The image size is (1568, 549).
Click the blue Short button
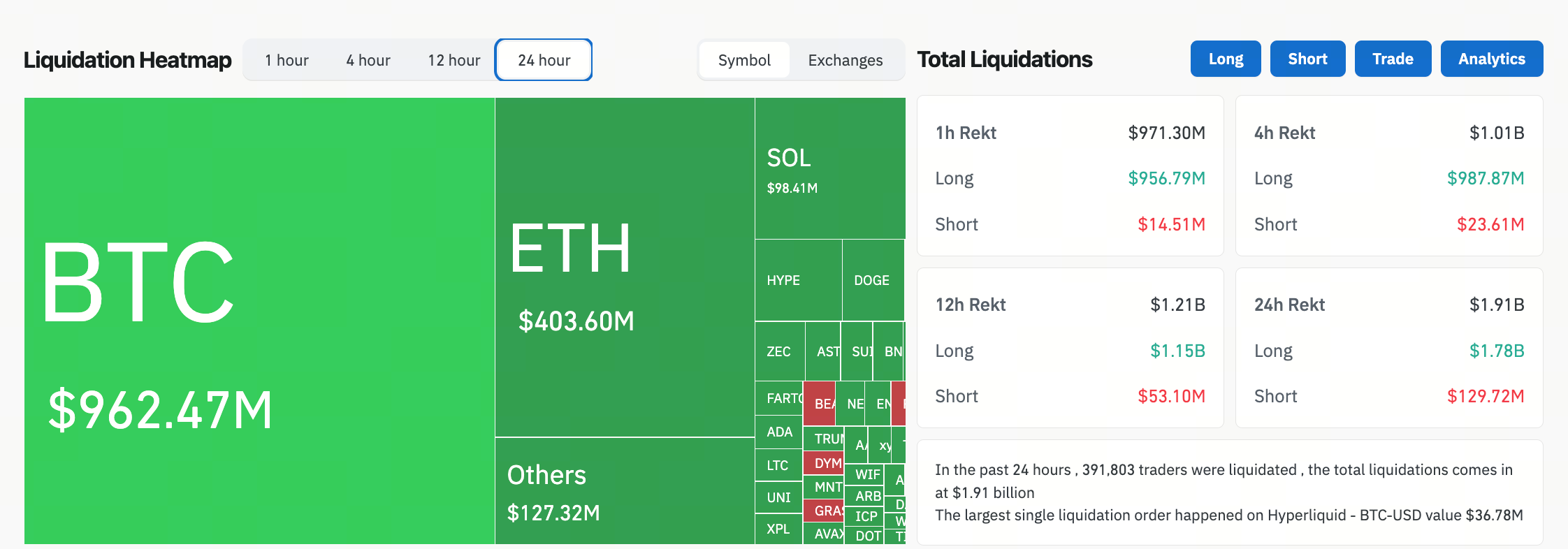point(1307,59)
